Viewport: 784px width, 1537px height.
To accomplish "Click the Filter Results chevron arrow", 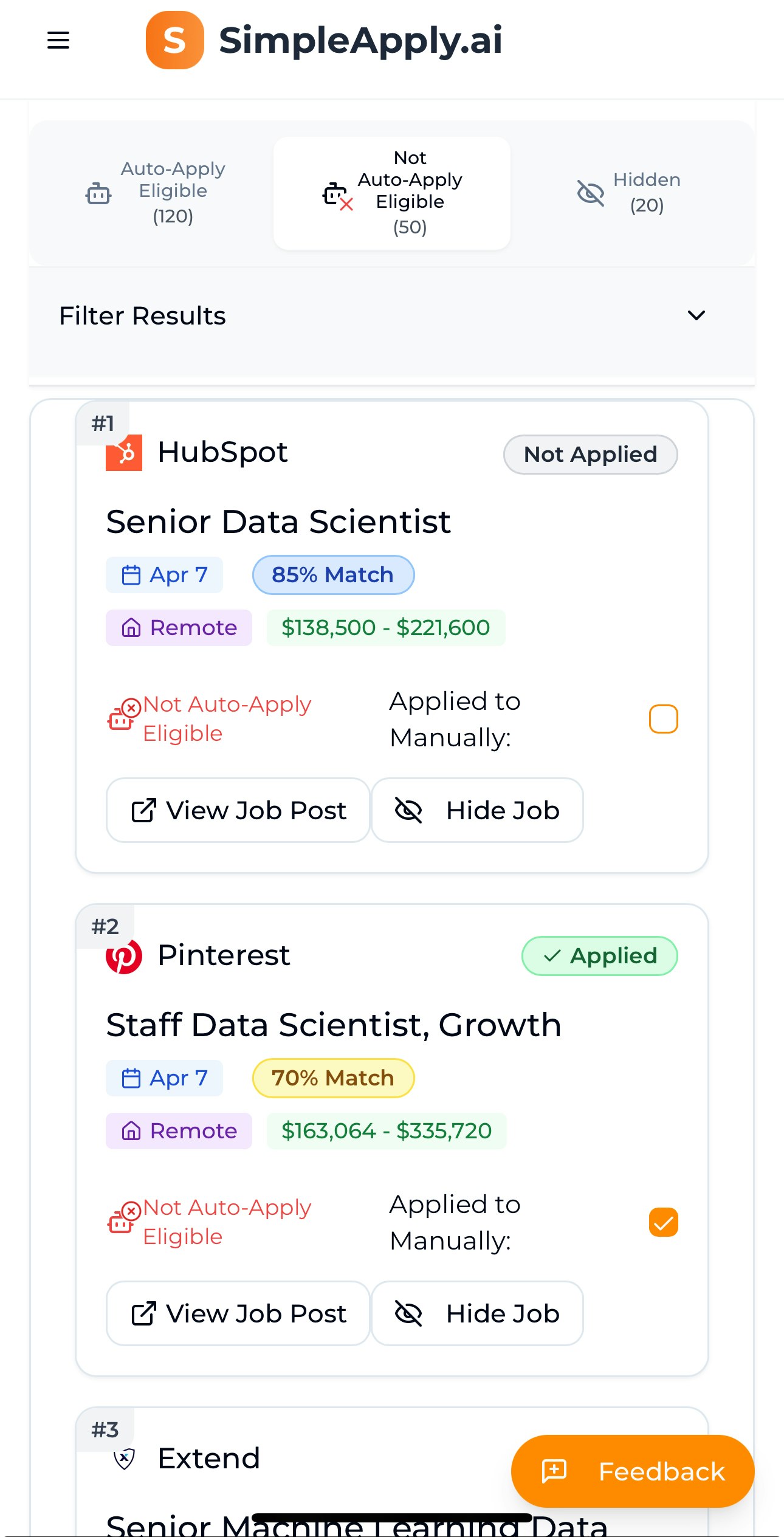I will click(696, 315).
